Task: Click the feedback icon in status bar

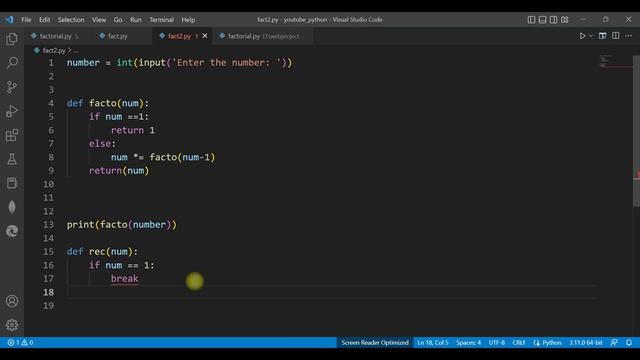Action: [x=614, y=342]
